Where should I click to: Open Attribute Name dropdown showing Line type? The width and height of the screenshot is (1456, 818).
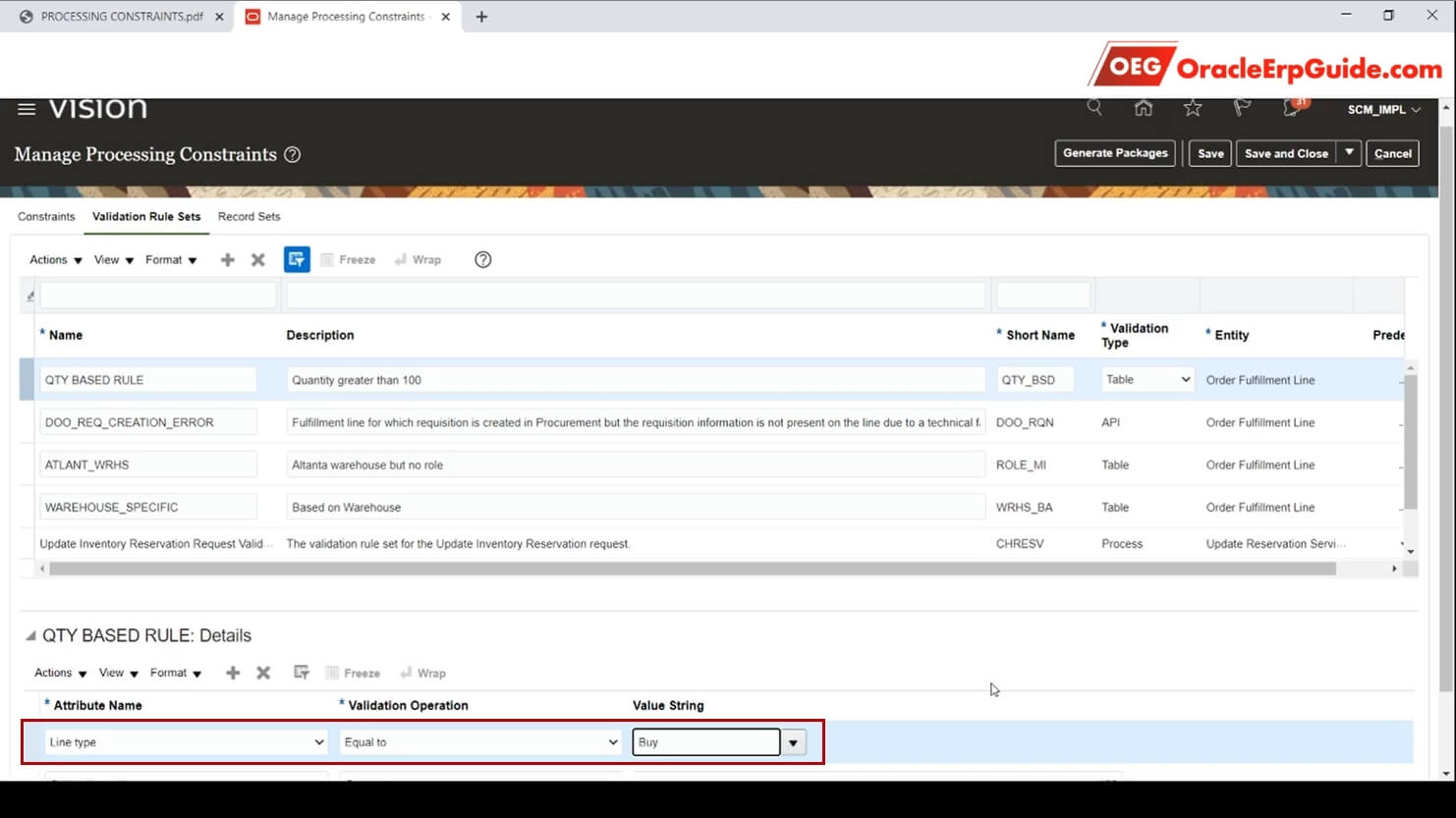(186, 742)
